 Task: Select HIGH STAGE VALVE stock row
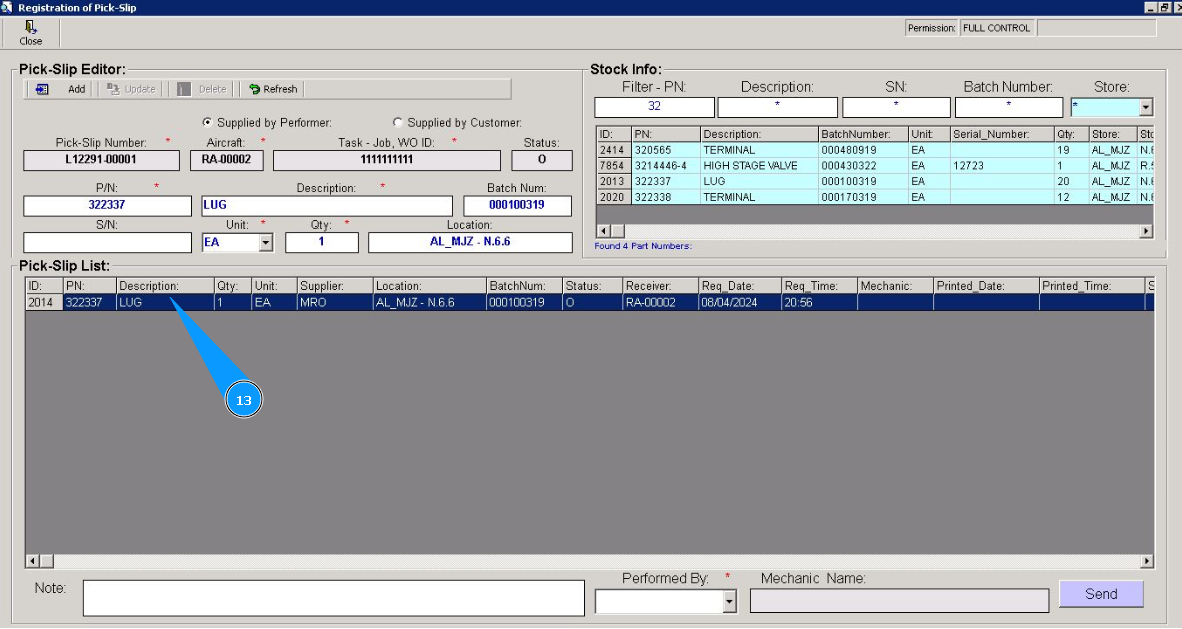[x=750, y=166]
